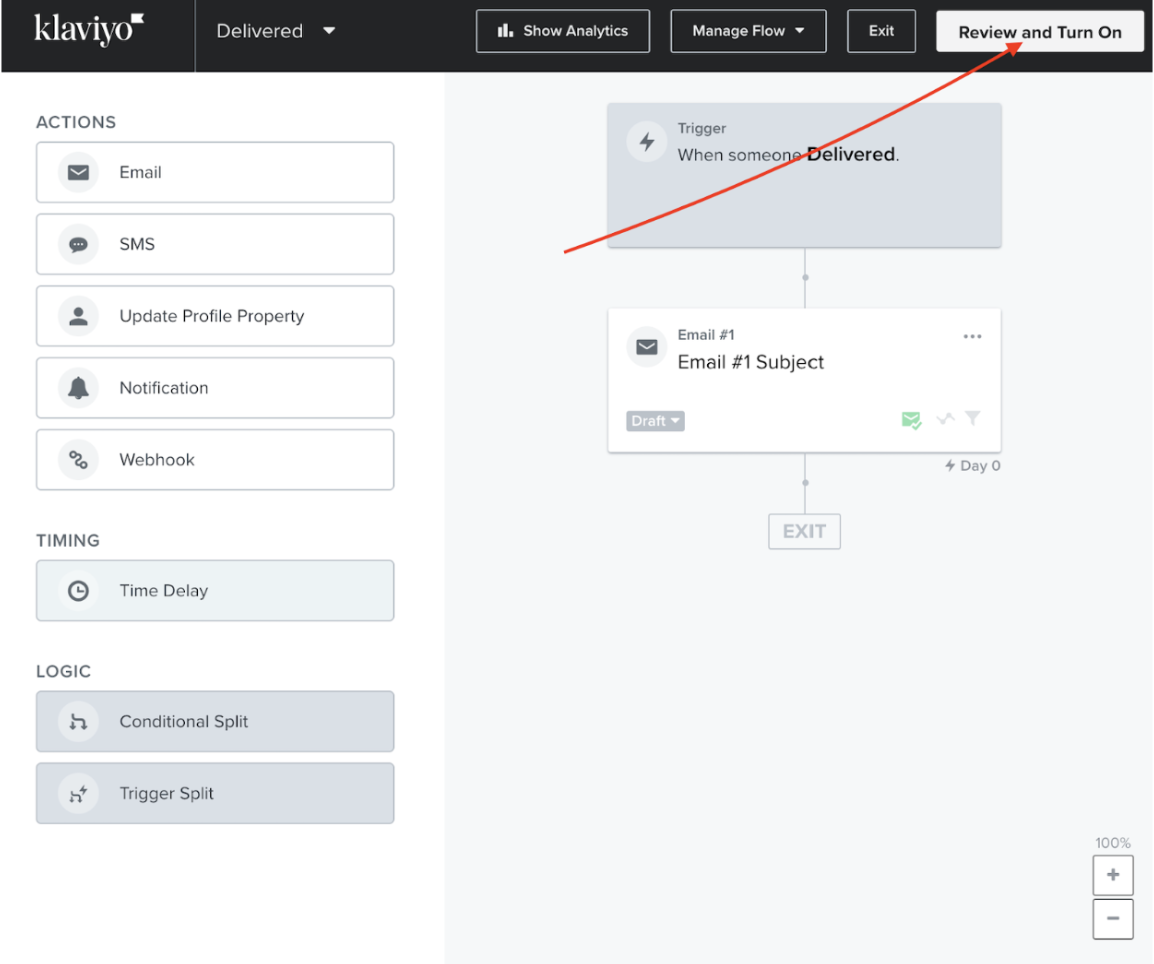This screenshot has width=1154, height=964.
Task: Select the Trigger Split label
Action: pos(166,793)
